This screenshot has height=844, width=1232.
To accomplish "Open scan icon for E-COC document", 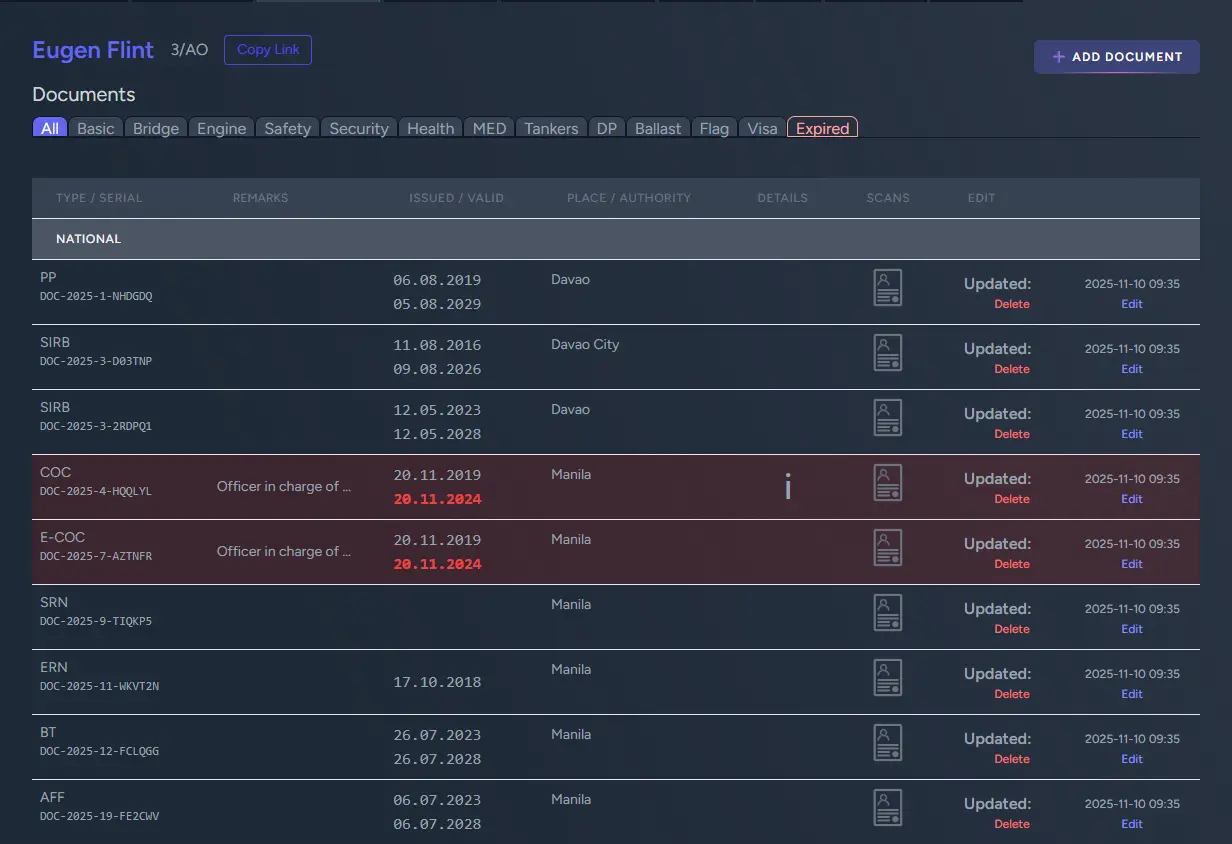I will [887, 548].
